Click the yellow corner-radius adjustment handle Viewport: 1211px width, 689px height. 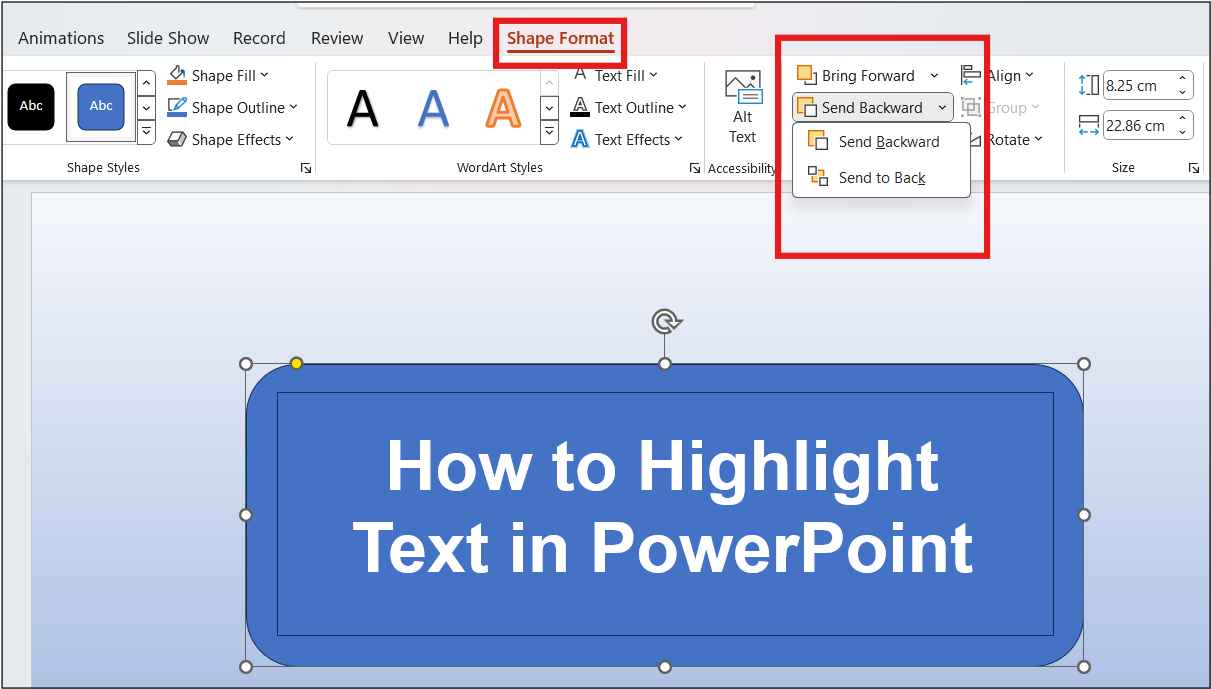tap(296, 363)
